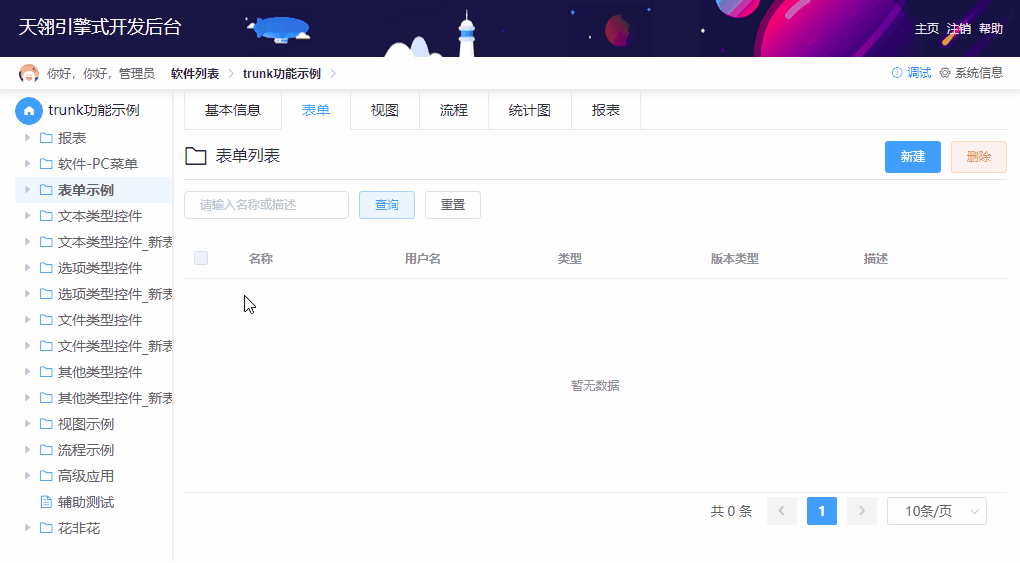Image resolution: width=1020 pixels, height=563 pixels.
Task: Click the folder icon next to 报表
Action: 46,138
